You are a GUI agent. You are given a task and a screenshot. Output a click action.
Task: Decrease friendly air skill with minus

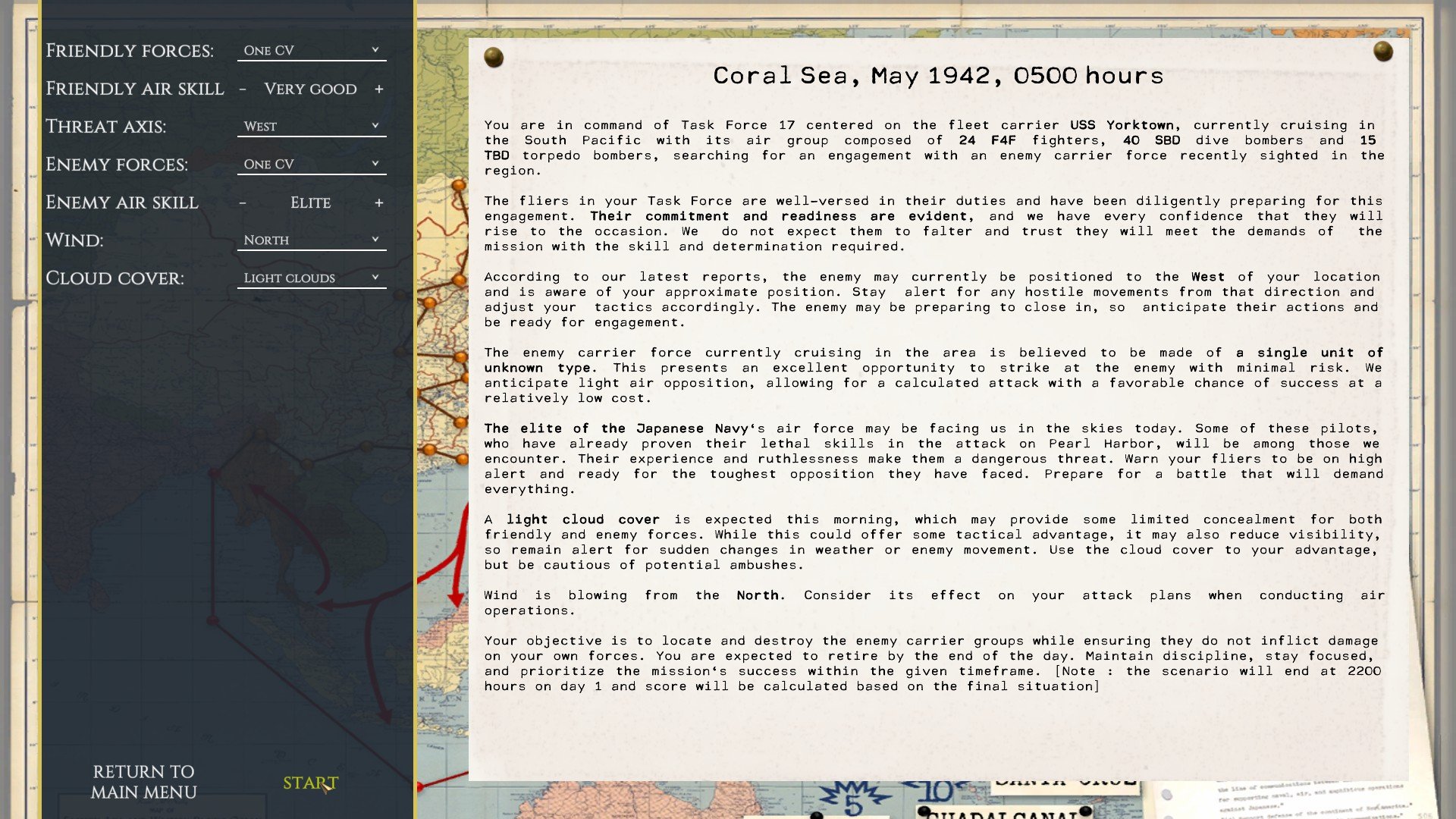[x=243, y=89]
